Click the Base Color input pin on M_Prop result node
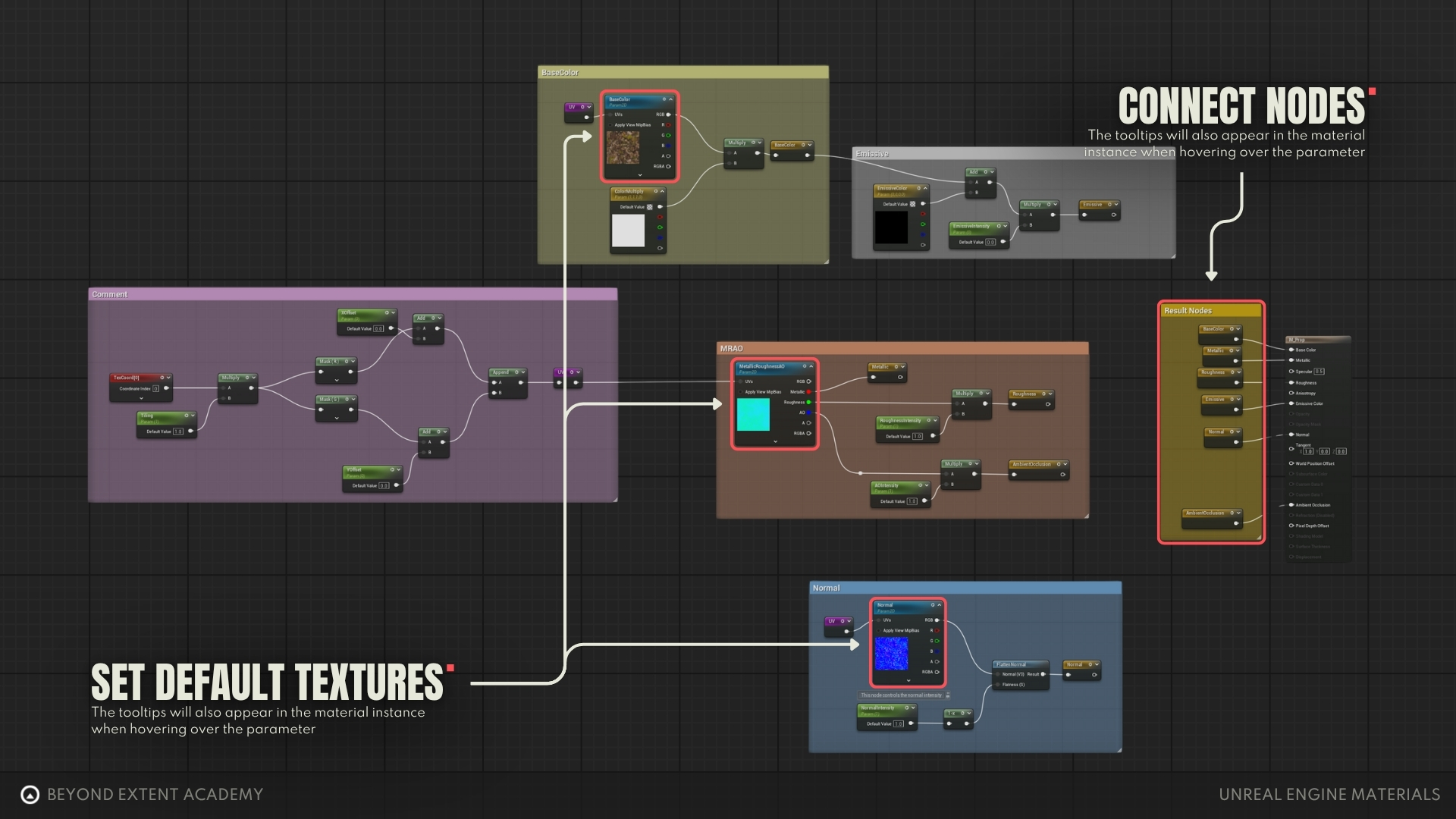1456x819 pixels. point(1291,350)
